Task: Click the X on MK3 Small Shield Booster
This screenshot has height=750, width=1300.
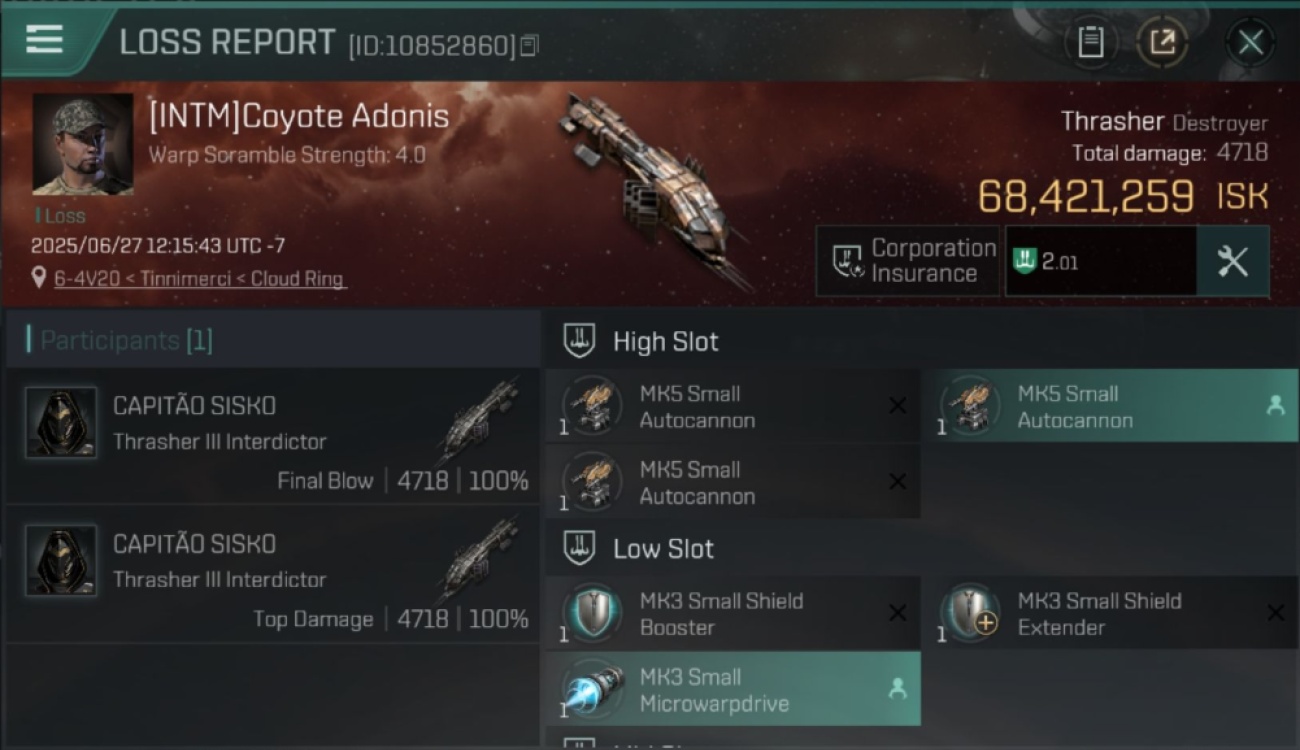Action: coord(898,613)
